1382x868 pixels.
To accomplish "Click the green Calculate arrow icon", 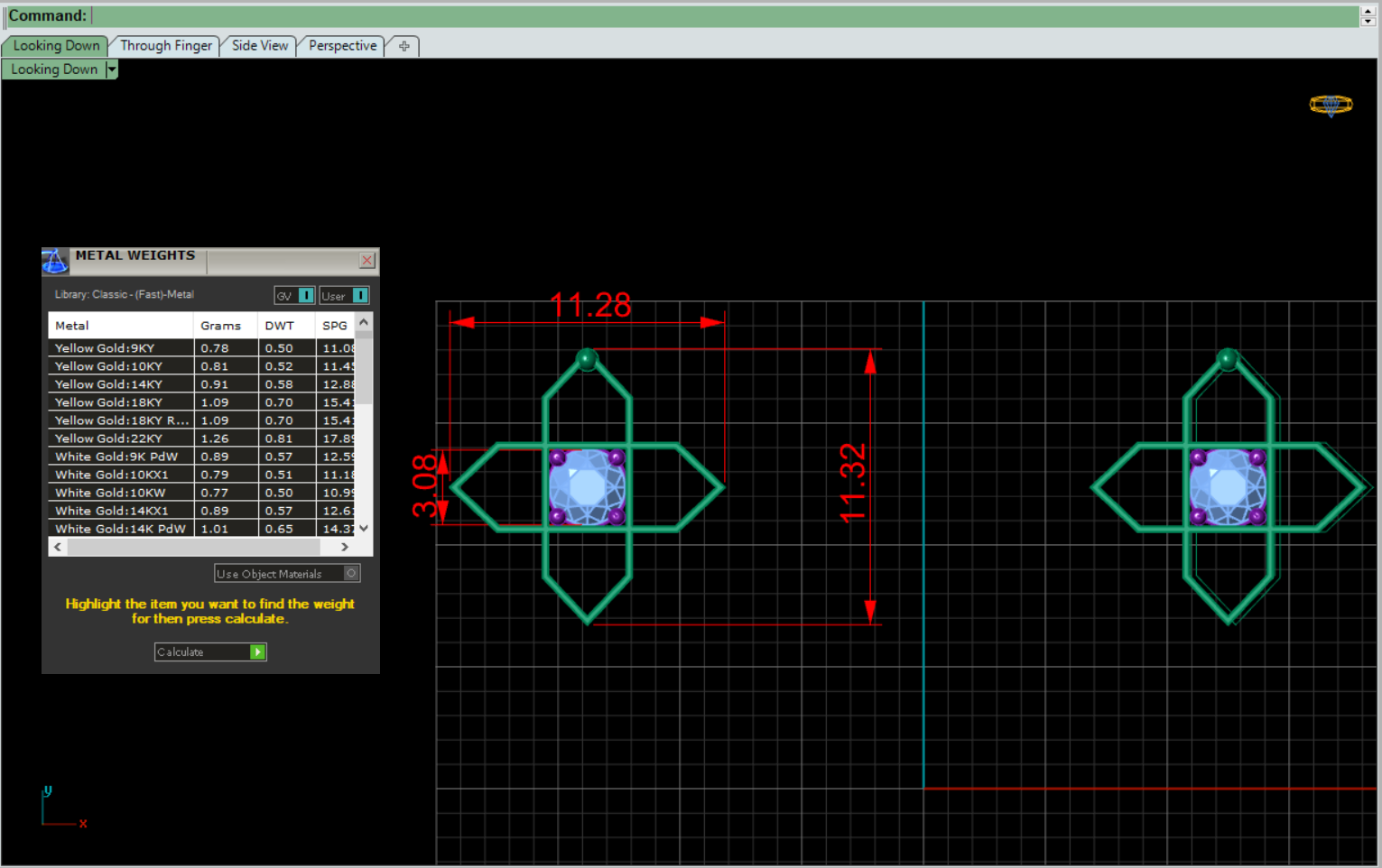I will [258, 652].
